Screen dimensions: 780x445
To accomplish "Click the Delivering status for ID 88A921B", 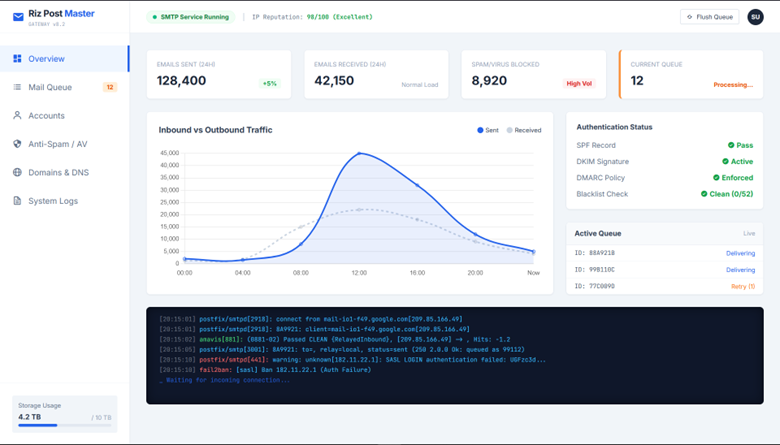I will [x=740, y=253].
